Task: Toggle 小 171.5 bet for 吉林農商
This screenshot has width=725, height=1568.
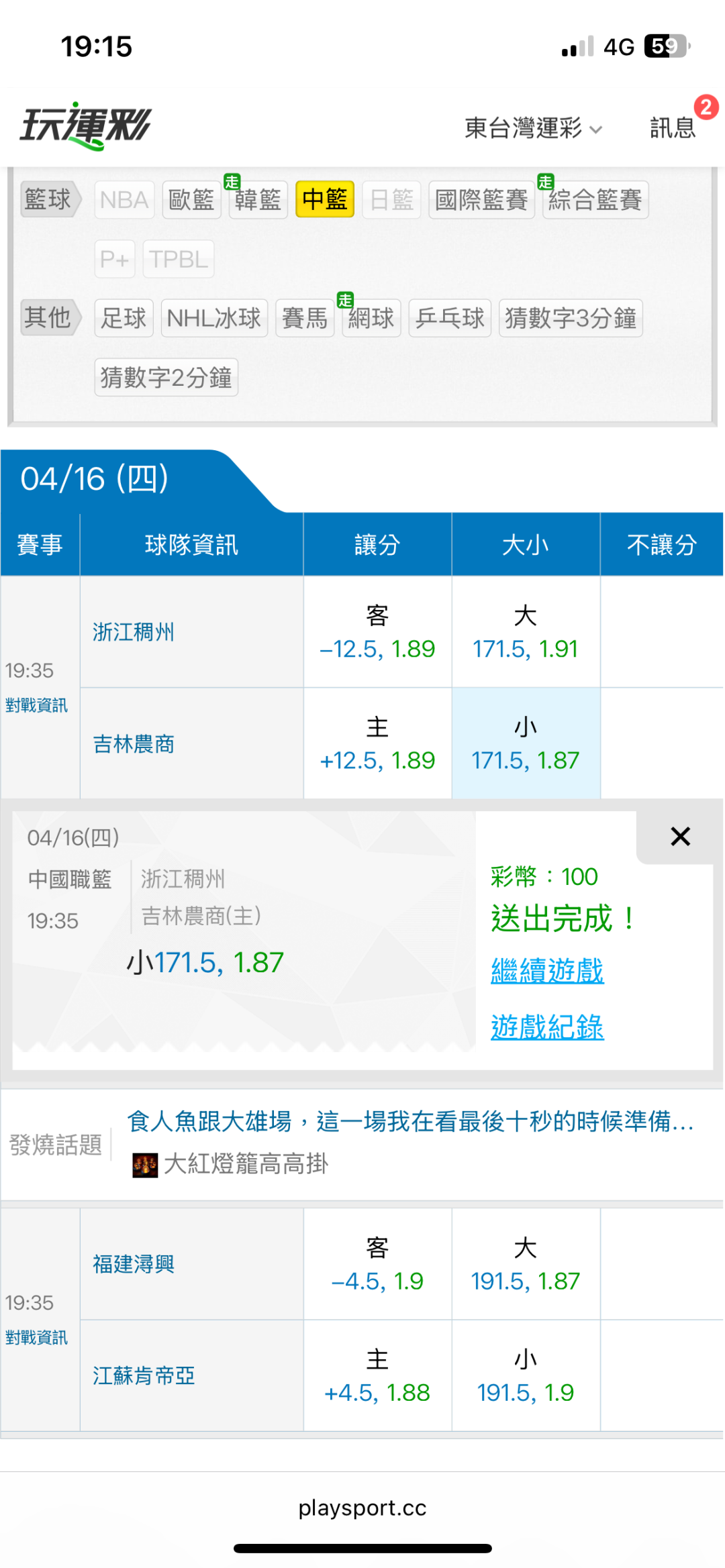Action: click(526, 743)
